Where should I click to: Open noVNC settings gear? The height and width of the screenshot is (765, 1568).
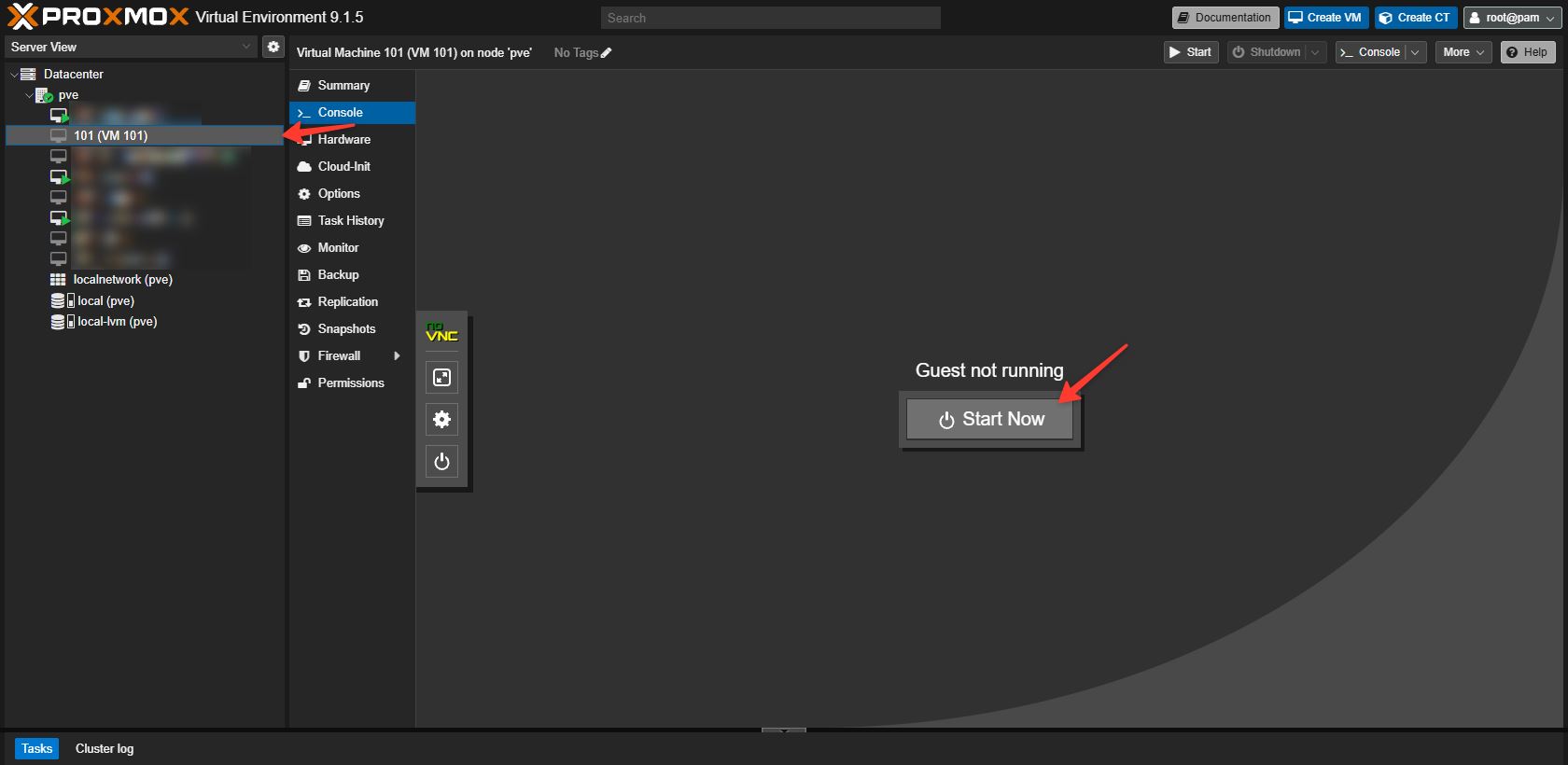pyautogui.click(x=442, y=419)
